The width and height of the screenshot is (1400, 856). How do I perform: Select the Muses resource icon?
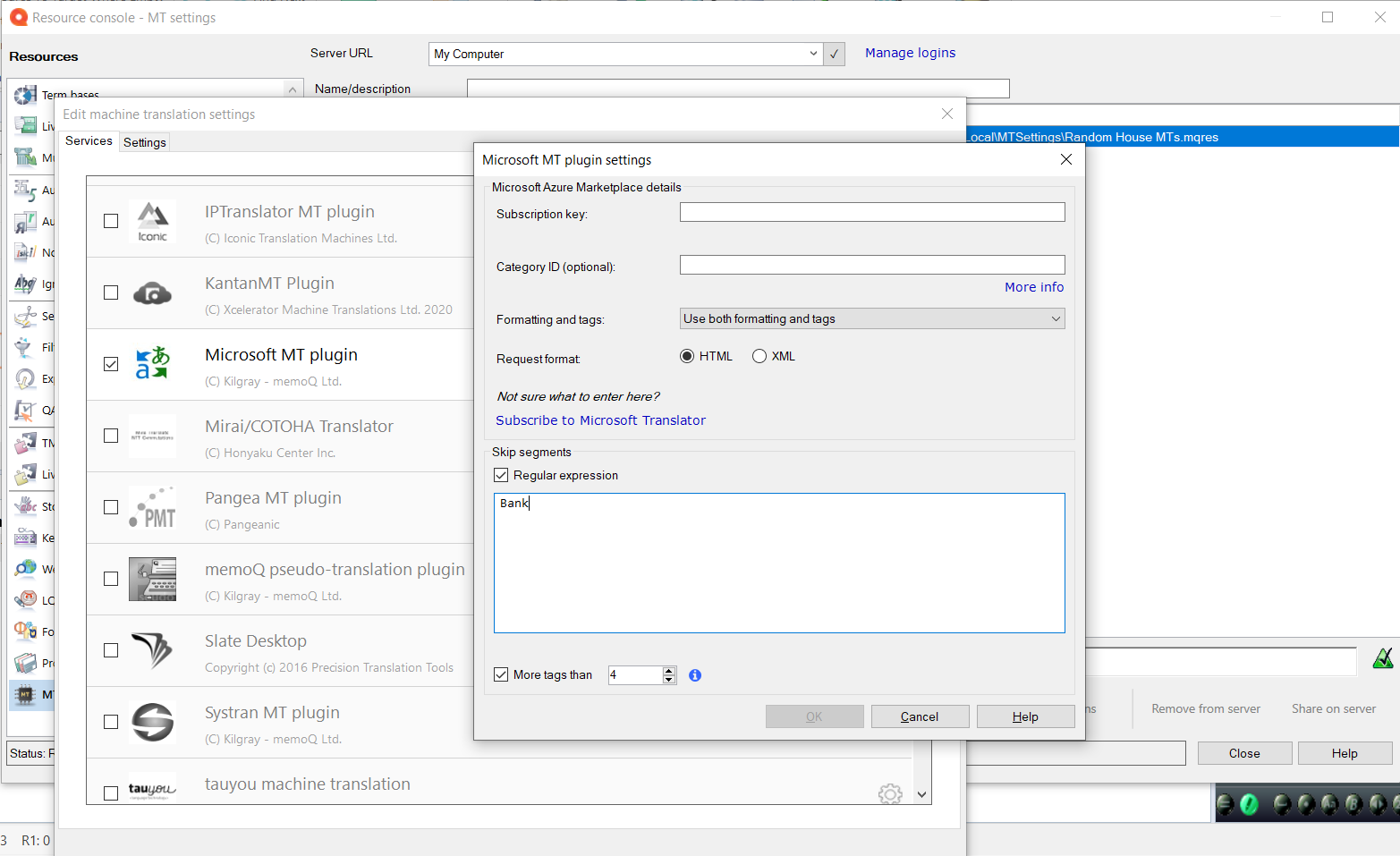coord(25,157)
